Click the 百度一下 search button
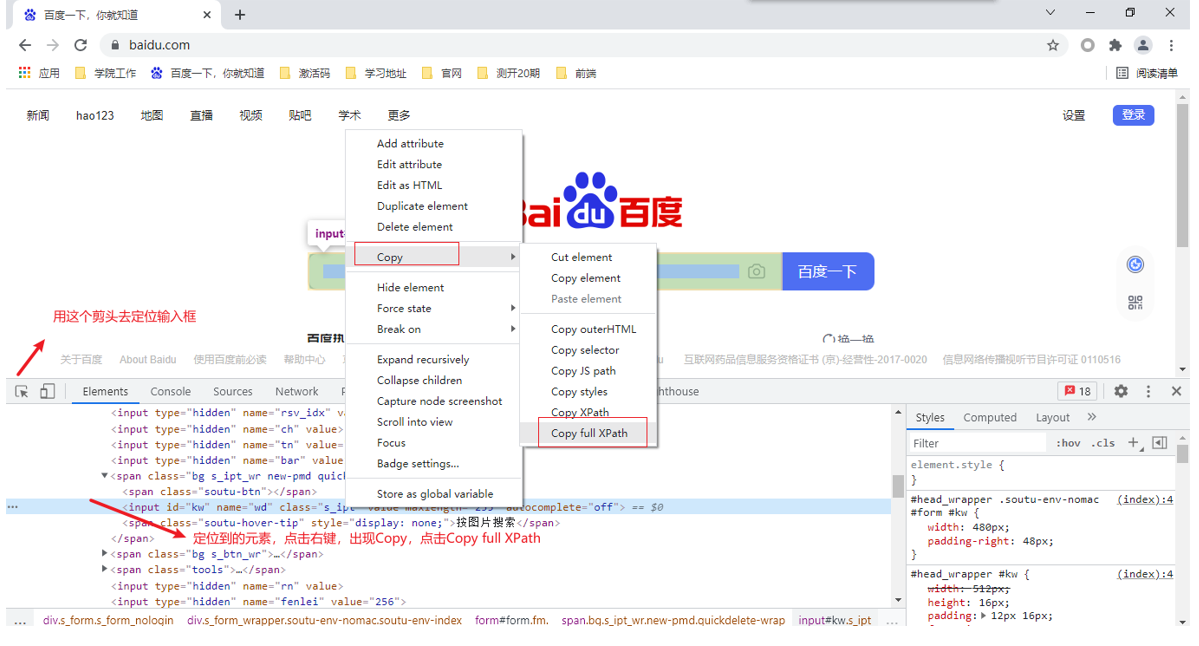Image resolution: width=1199 pixels, height=646 pixels. click(827, 271)
